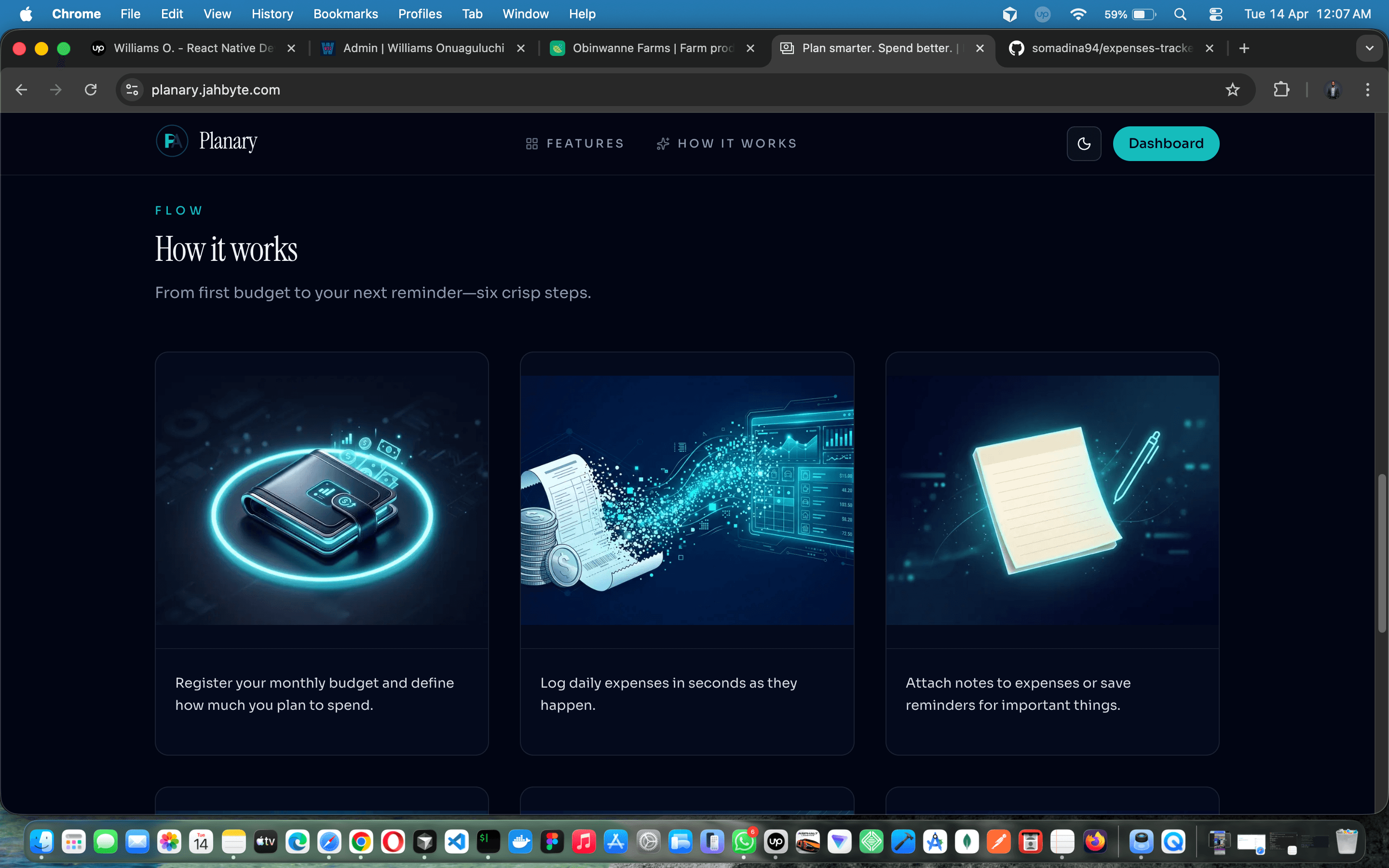Toggle dark mode with the moon icon
1389x868 pixels.
tap(1084, 144)
